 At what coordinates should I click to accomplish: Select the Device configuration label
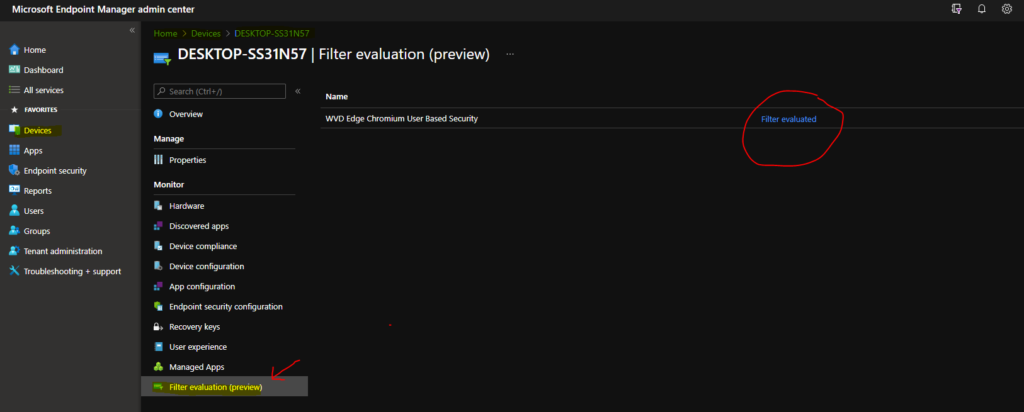tap(206, 266)
